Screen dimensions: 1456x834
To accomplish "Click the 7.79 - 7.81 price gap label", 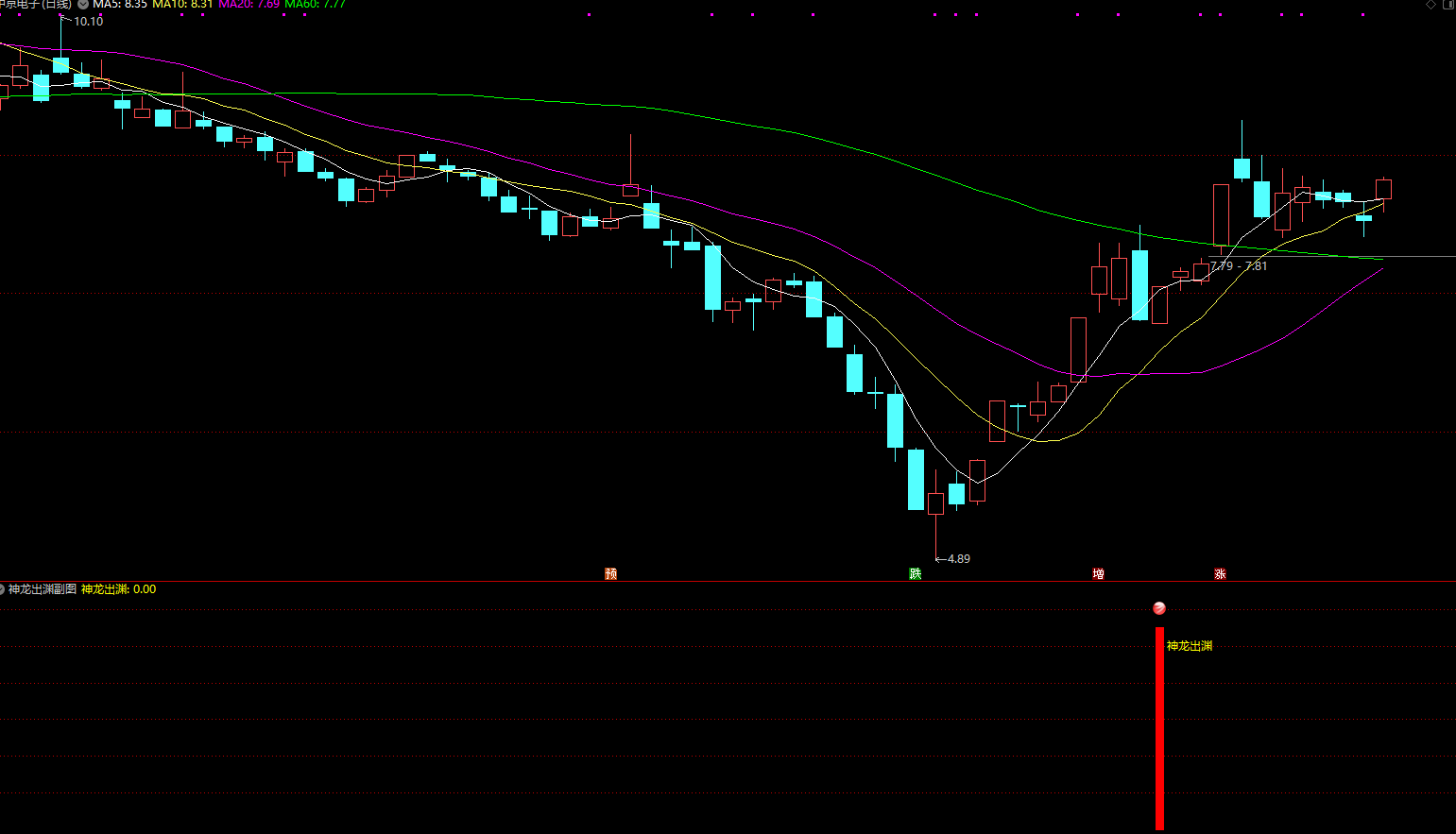I will [x=1239, y=265].
